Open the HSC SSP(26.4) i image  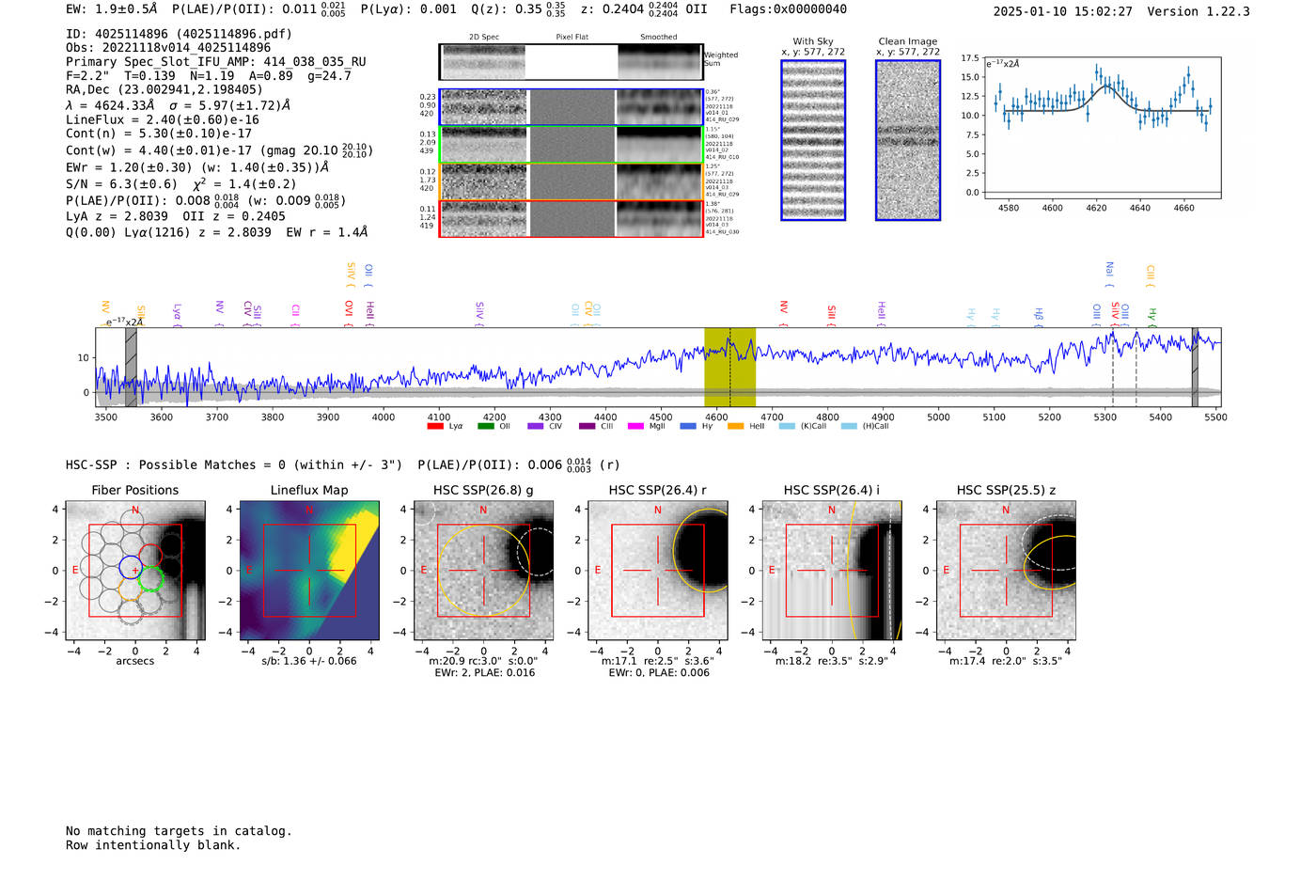click(831, 570)
